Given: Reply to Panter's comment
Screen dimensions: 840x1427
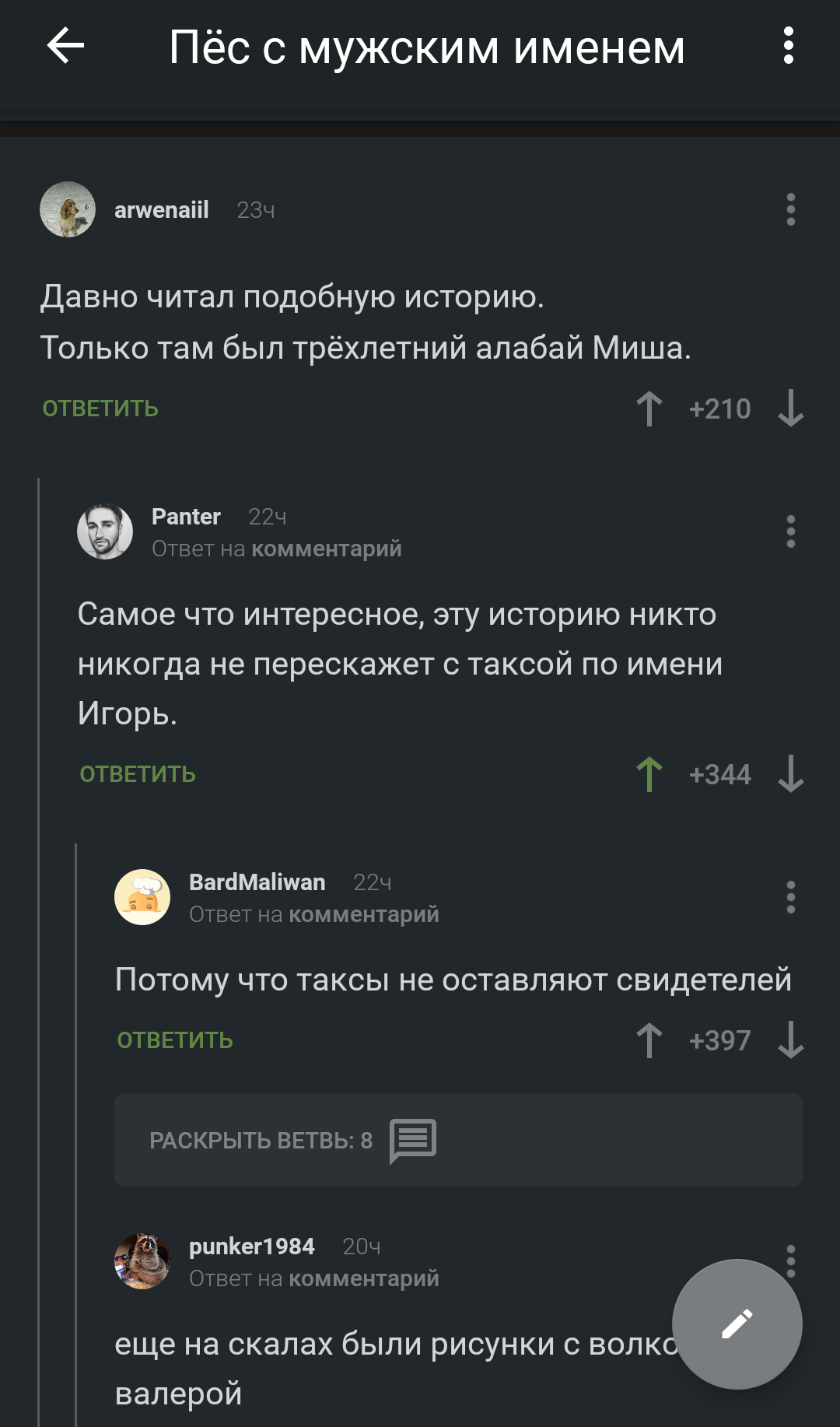Looking at the screenshot, I should (x=138, y=774).
